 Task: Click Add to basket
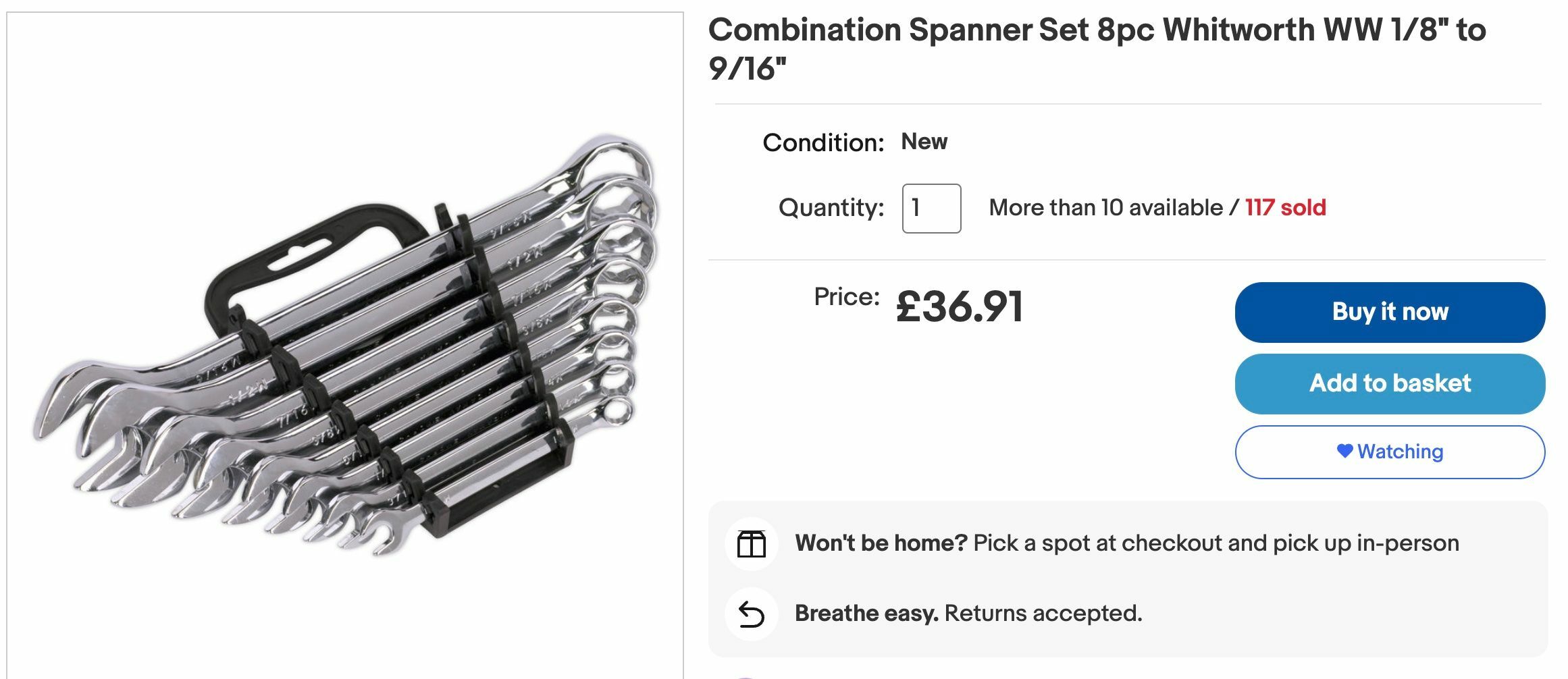1389,383
